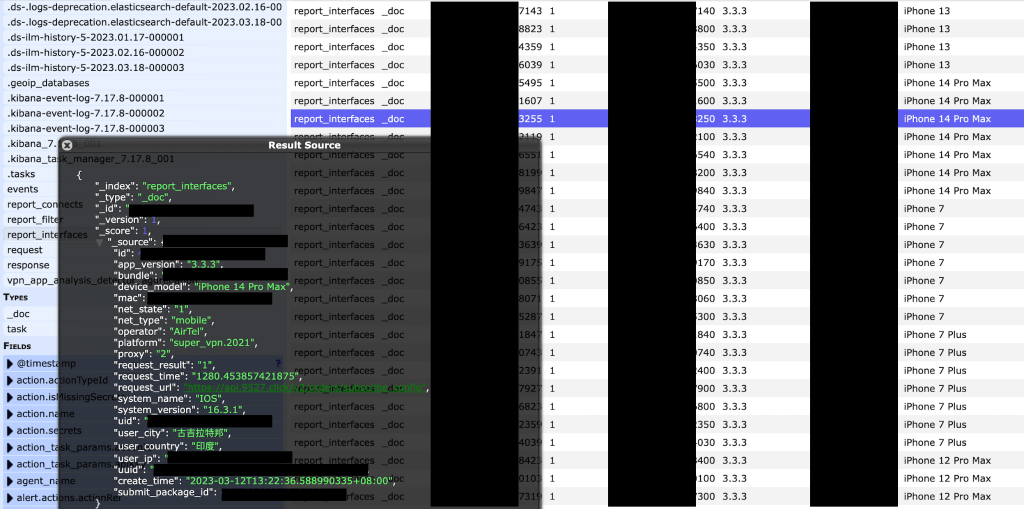Expand the agent_name field arrow
The height and width of the screenshot is (509, 1024).
(10, 481)
